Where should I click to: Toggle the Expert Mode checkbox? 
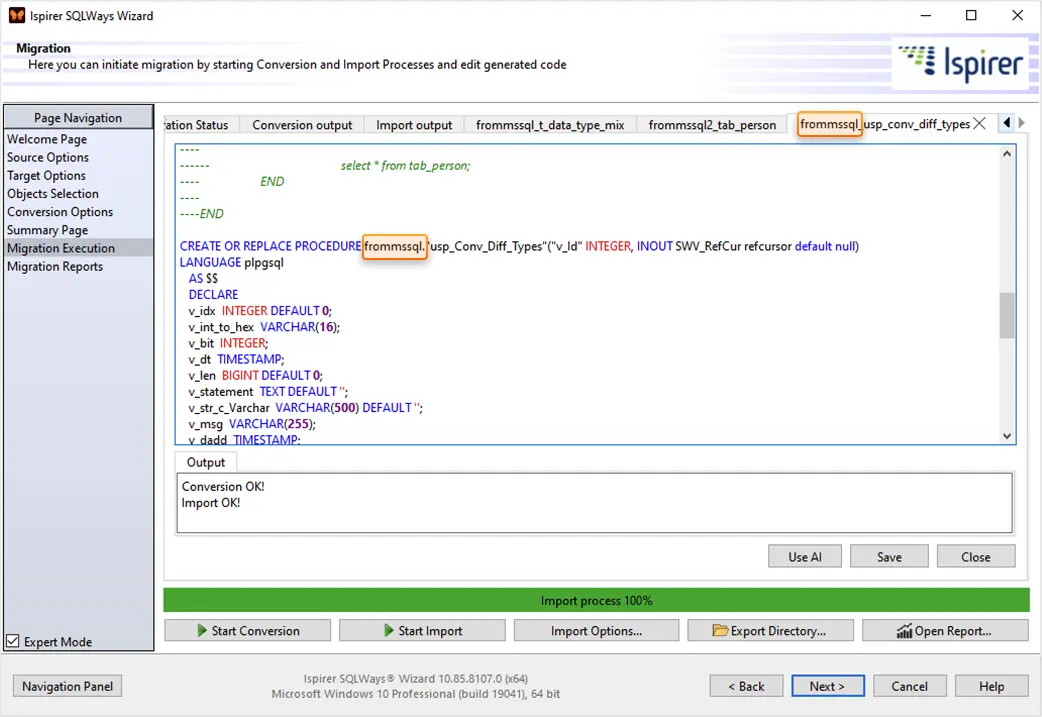[13, 641]
